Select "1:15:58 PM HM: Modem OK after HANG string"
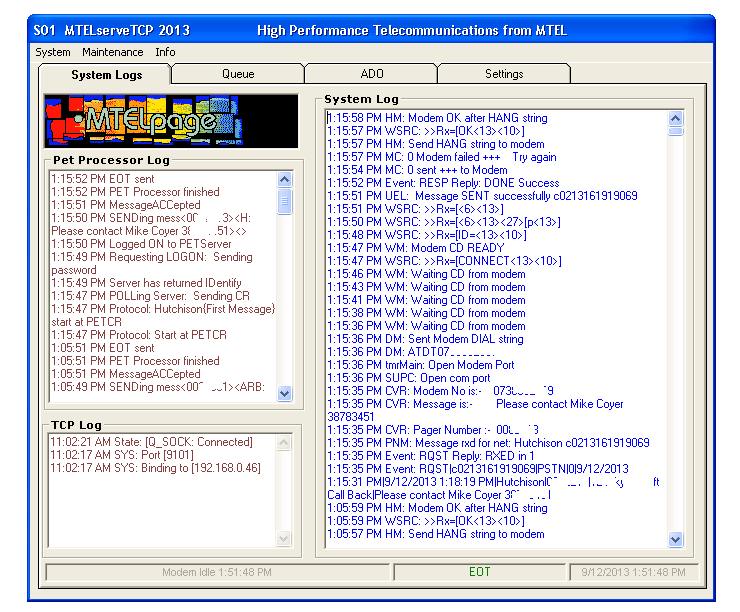Screen dimensions: 740x612 pos(437,118)
